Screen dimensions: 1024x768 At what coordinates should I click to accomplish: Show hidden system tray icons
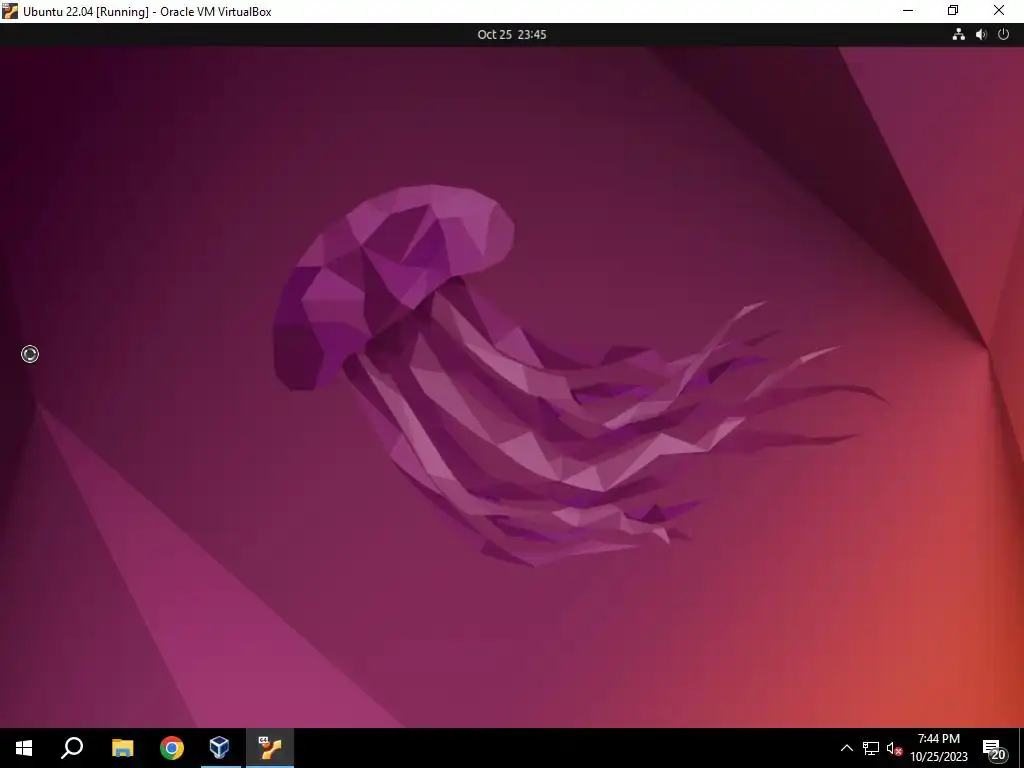pos(846,748)
